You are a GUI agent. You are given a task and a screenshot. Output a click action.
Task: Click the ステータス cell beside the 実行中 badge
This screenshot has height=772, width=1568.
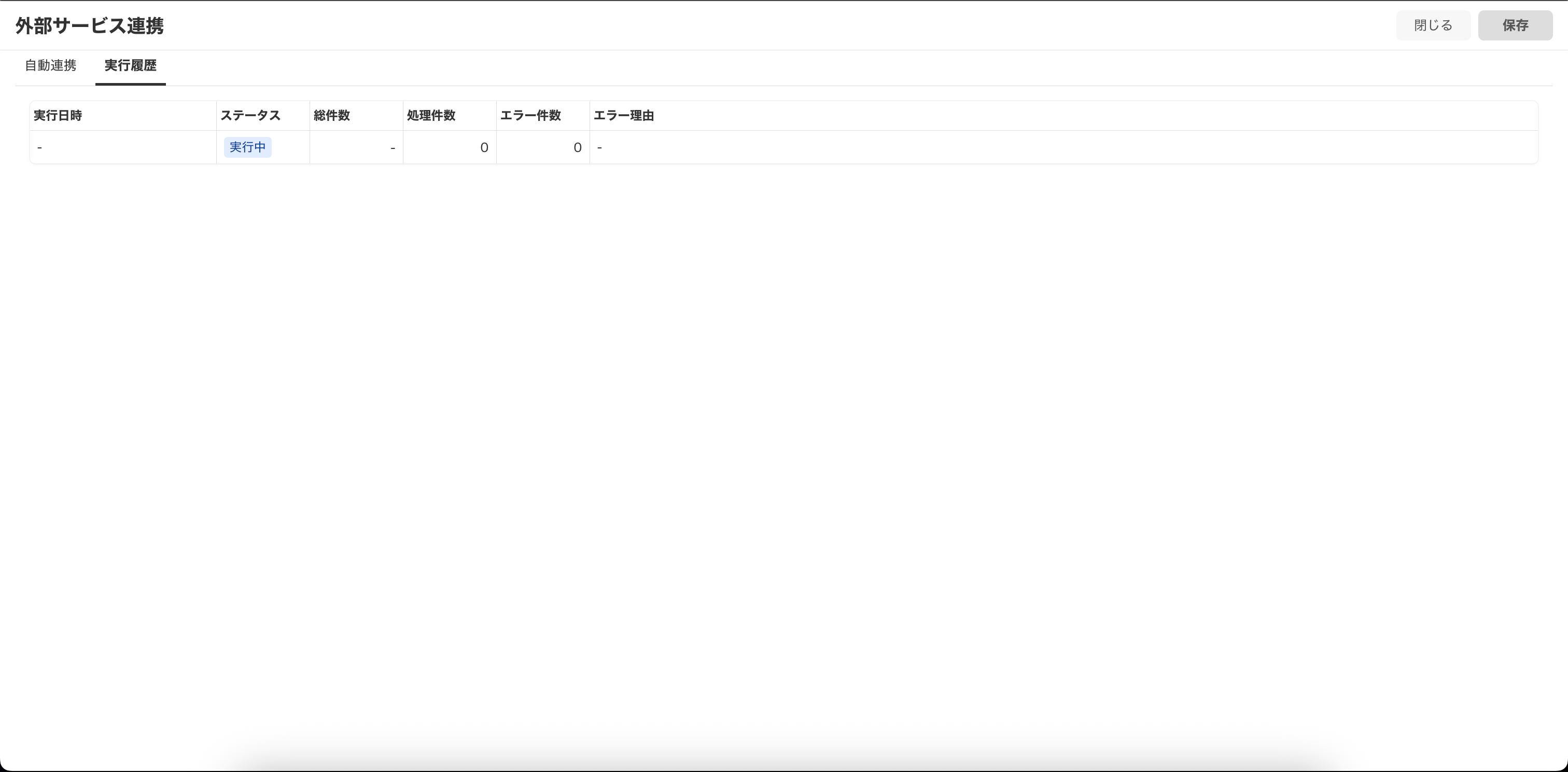[x=291, y=147]
